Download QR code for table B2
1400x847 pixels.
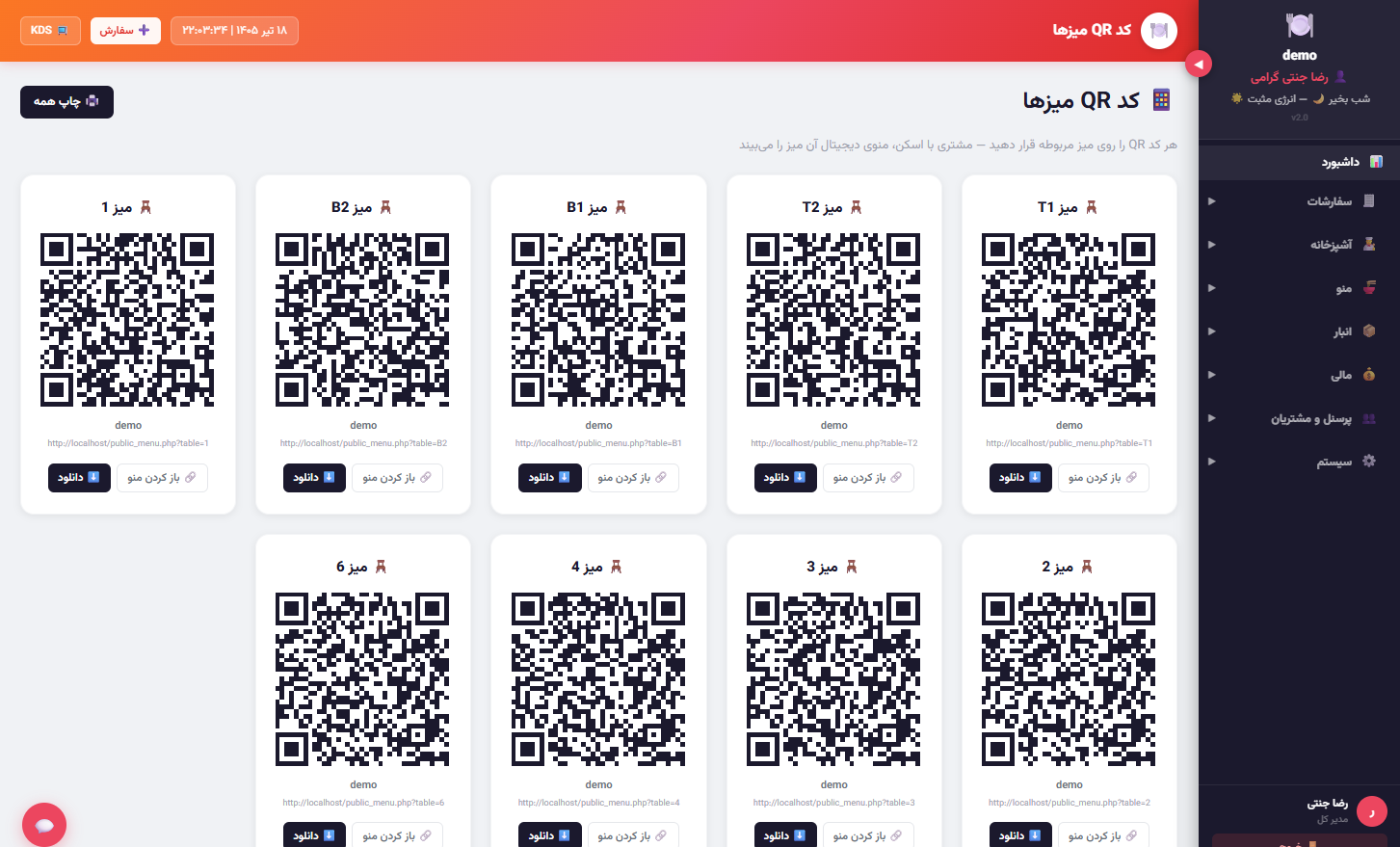(314, 478)
